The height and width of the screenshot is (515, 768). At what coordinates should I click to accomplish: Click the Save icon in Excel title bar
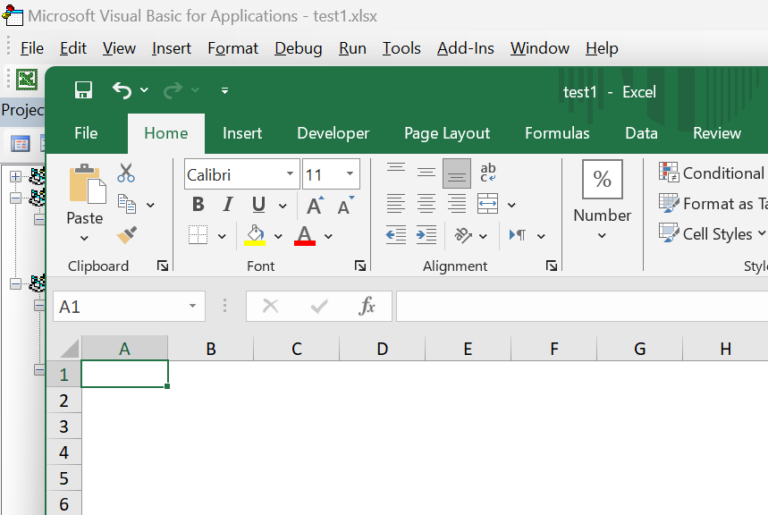click(x=84, y=91)
